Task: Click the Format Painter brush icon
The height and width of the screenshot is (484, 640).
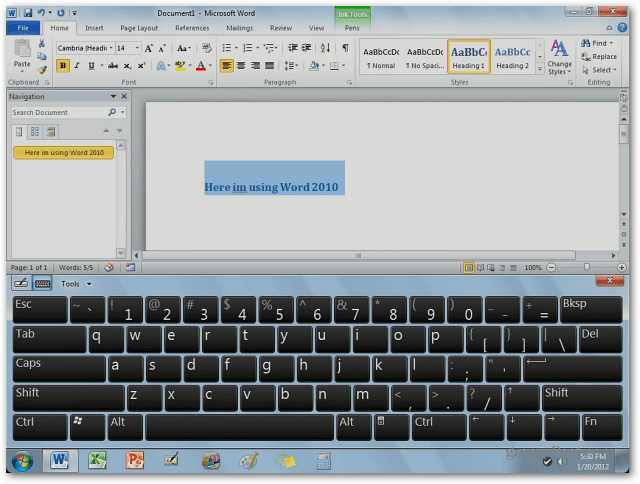Action: point(42,70)
